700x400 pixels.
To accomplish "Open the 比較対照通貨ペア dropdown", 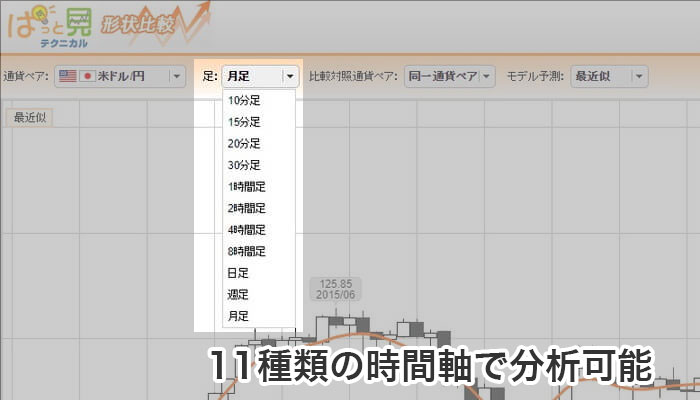I will point(450,76).
